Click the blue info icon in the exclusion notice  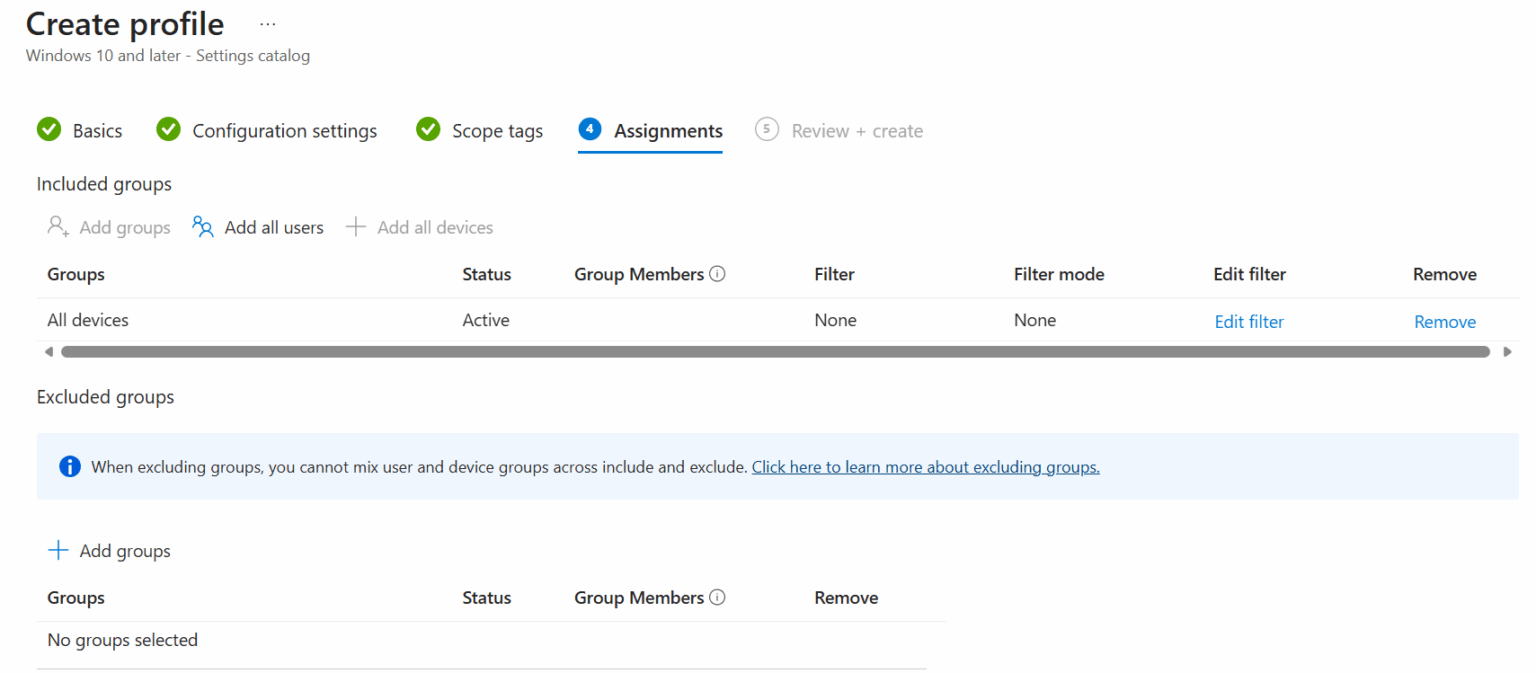[x=70, y=466]
